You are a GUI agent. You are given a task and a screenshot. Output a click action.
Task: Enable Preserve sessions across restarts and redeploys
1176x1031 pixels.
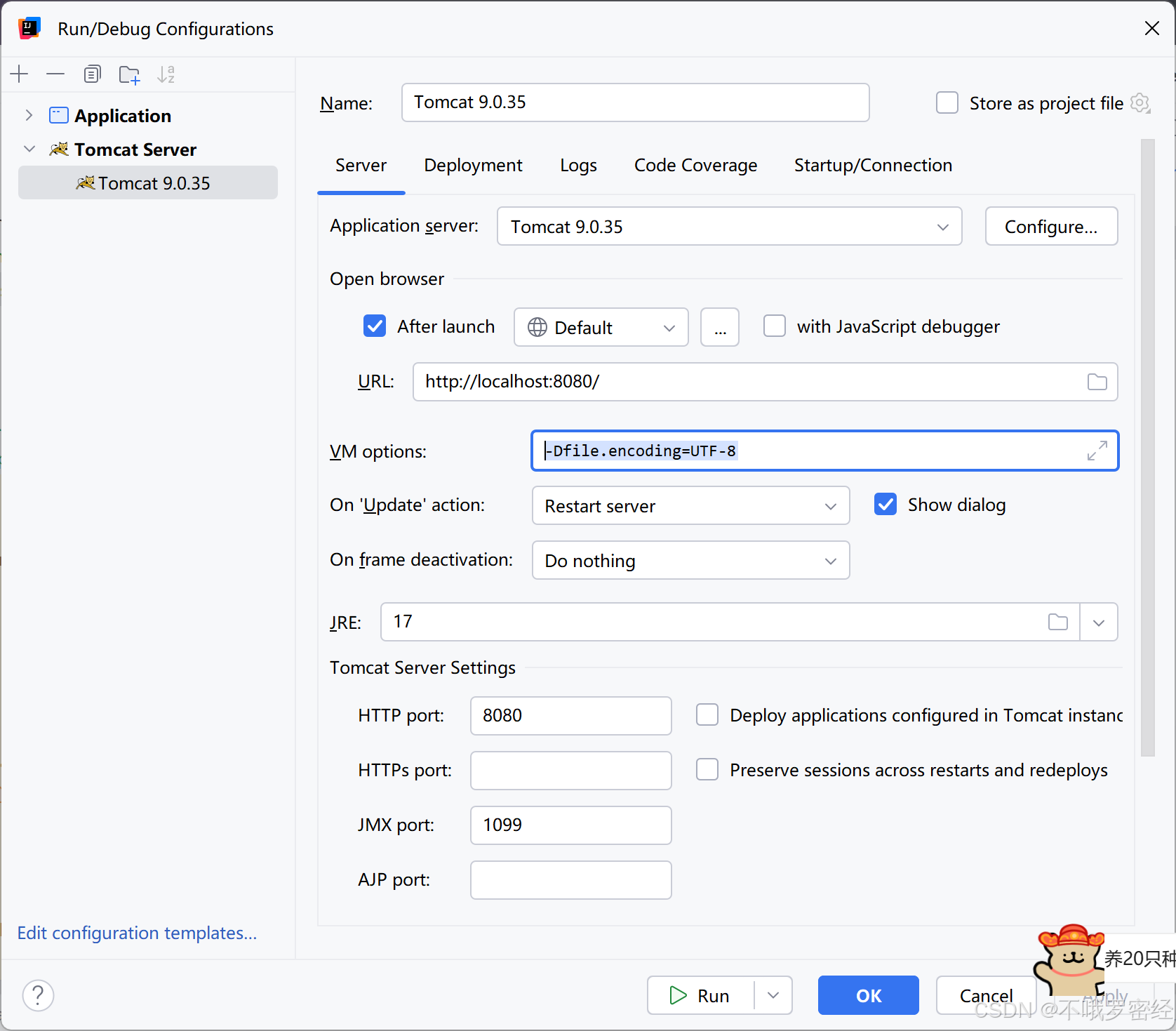707,769
